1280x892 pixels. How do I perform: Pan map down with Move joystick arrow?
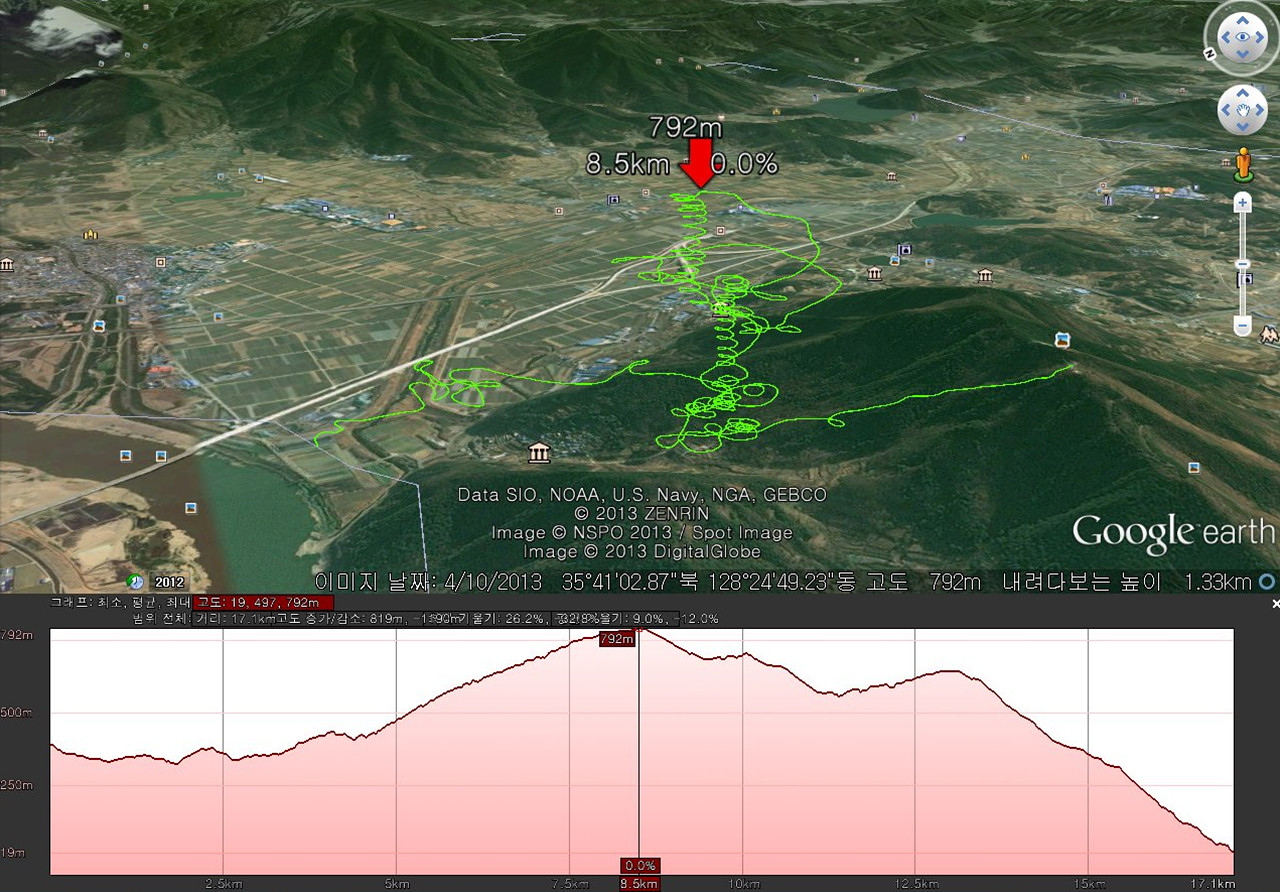[x=1242, y=128]
